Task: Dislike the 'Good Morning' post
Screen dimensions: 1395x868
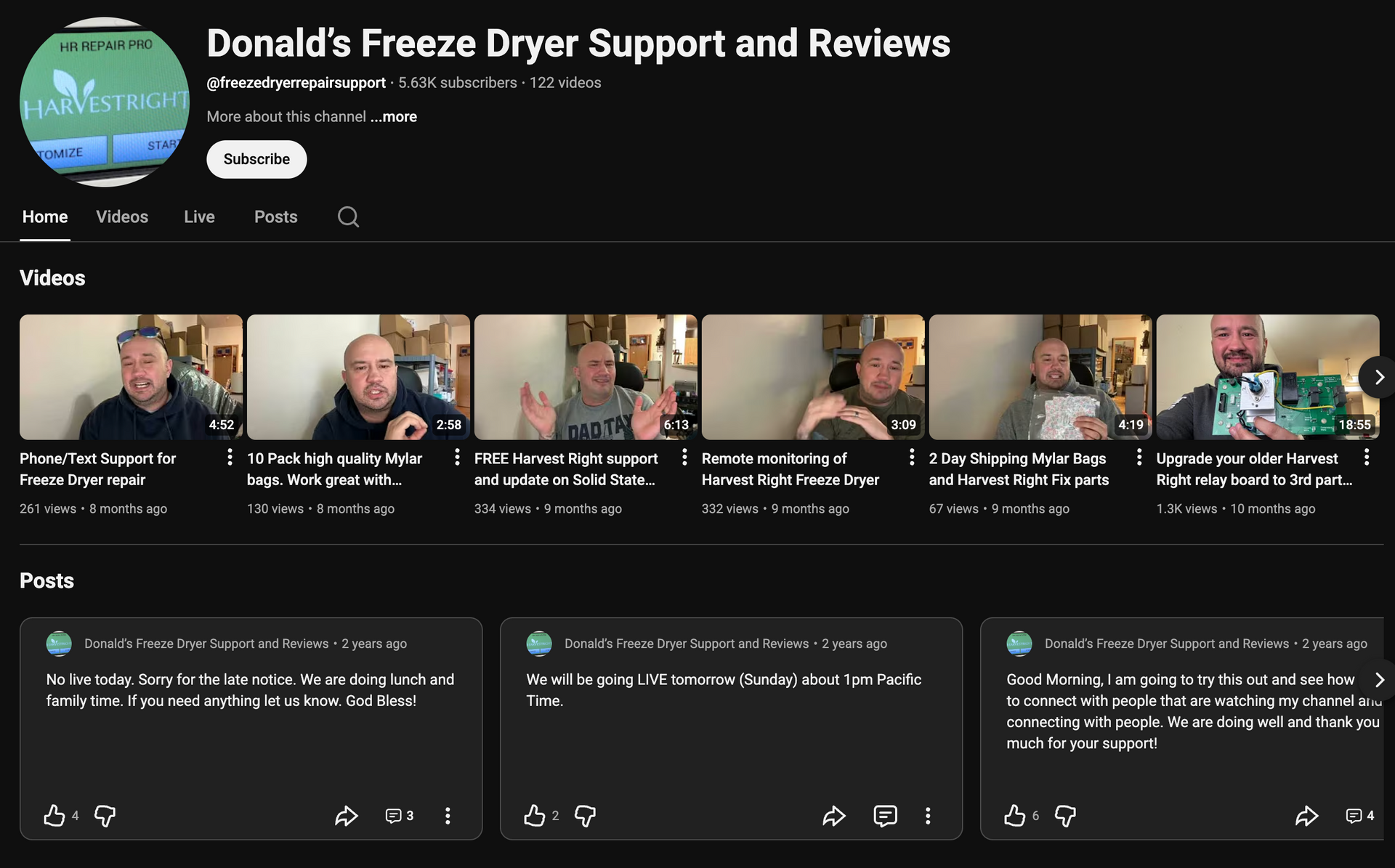Action: coord(1065,816)
